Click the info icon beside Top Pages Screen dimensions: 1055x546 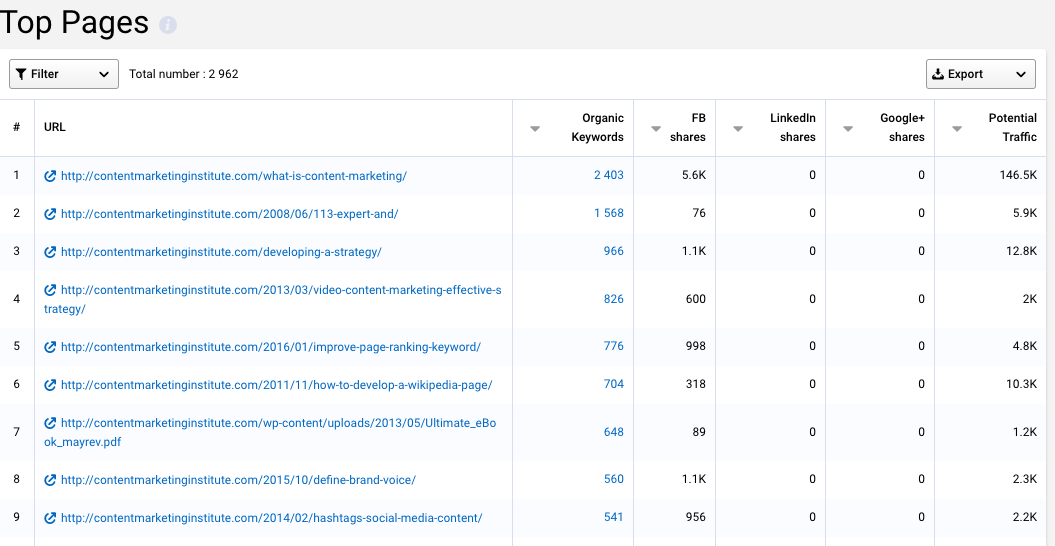tap(168, 25)
